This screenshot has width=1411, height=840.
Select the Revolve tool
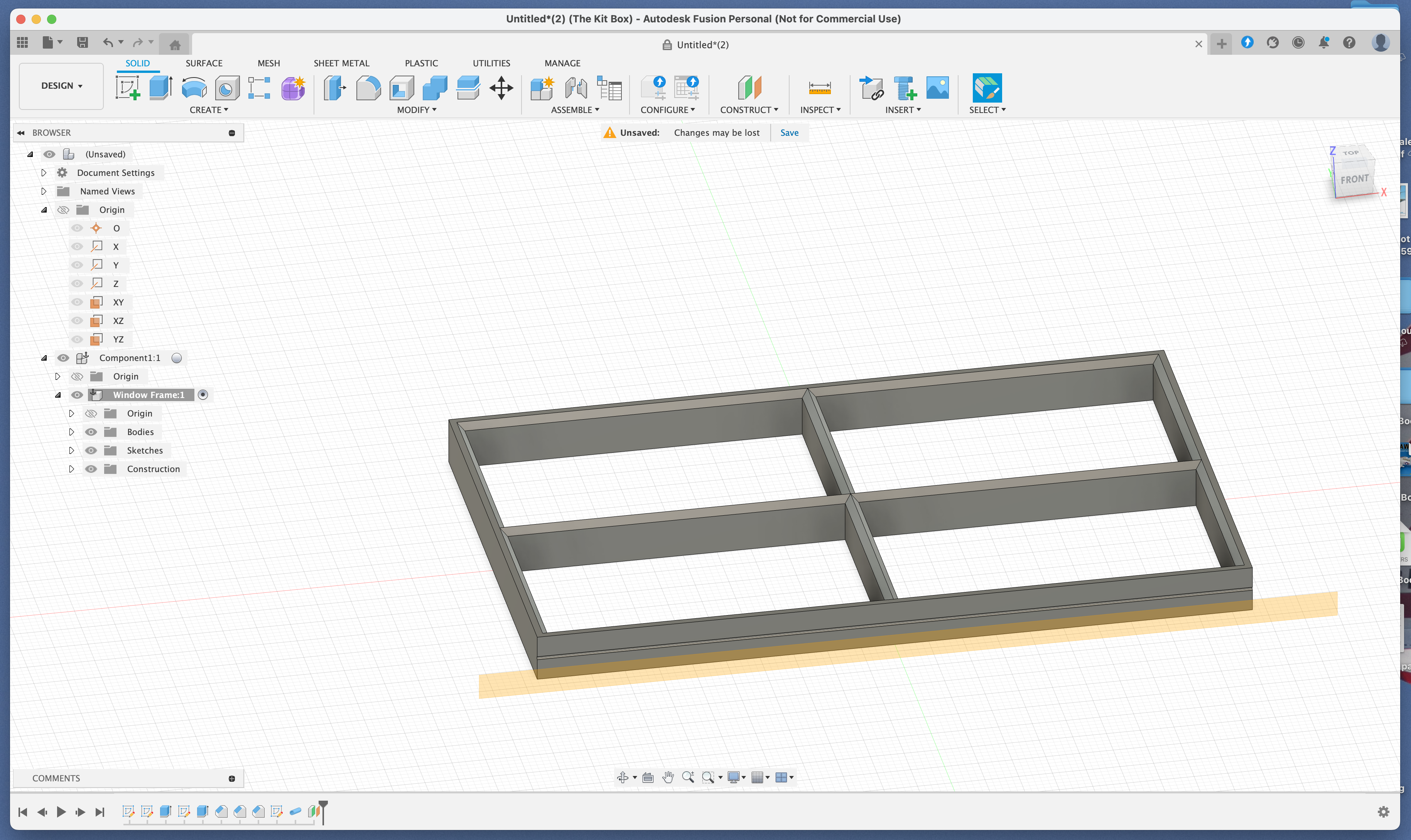[194, 88]
